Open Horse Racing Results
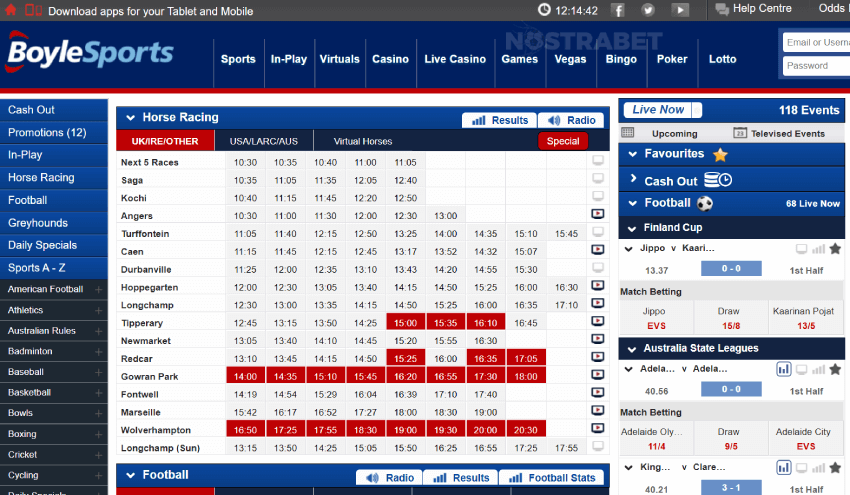The width and height of the screenshot is (850, 495). (499, 120)
